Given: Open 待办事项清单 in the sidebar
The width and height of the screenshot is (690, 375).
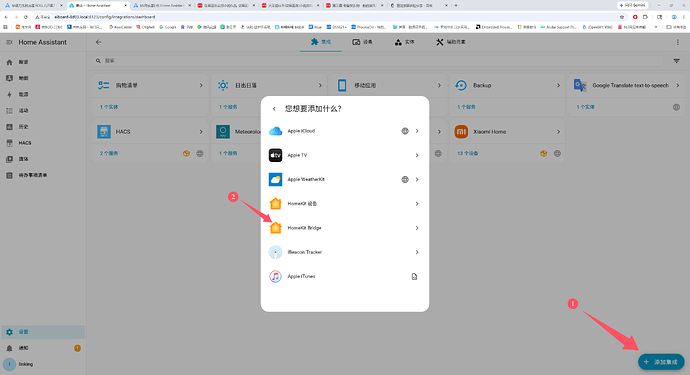Looking at the screenshot, I should coord(43,175).
